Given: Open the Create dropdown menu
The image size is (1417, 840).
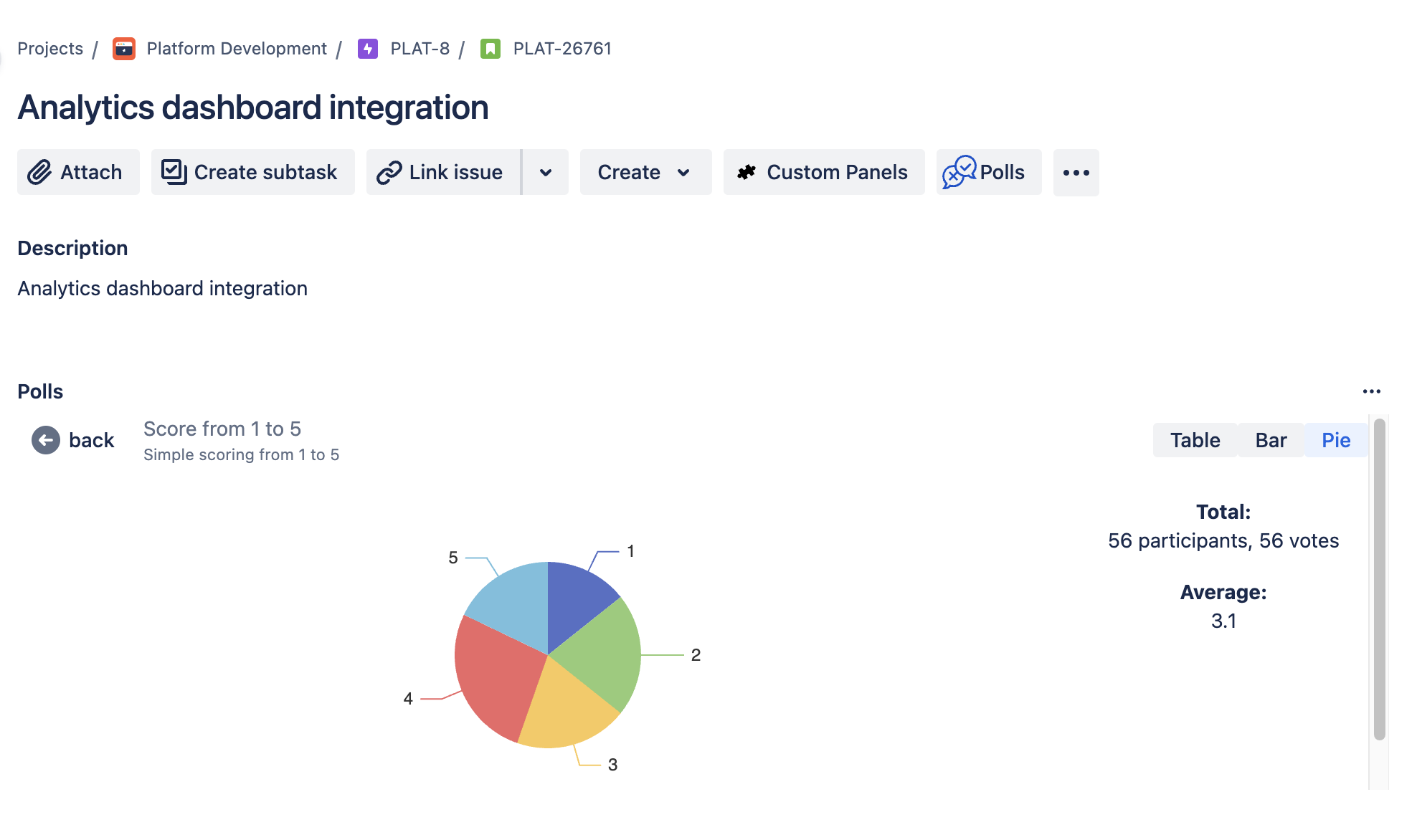Looking at the screenshot, I should pyautogui.click(x=644, y=172).
